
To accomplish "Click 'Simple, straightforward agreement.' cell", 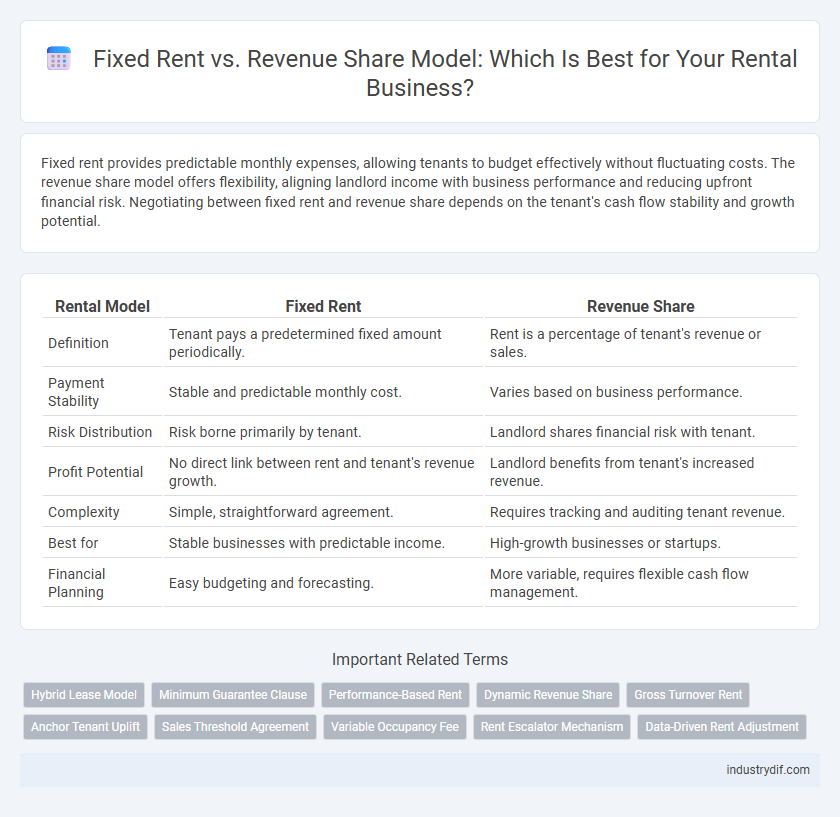I will pos(324,512).
